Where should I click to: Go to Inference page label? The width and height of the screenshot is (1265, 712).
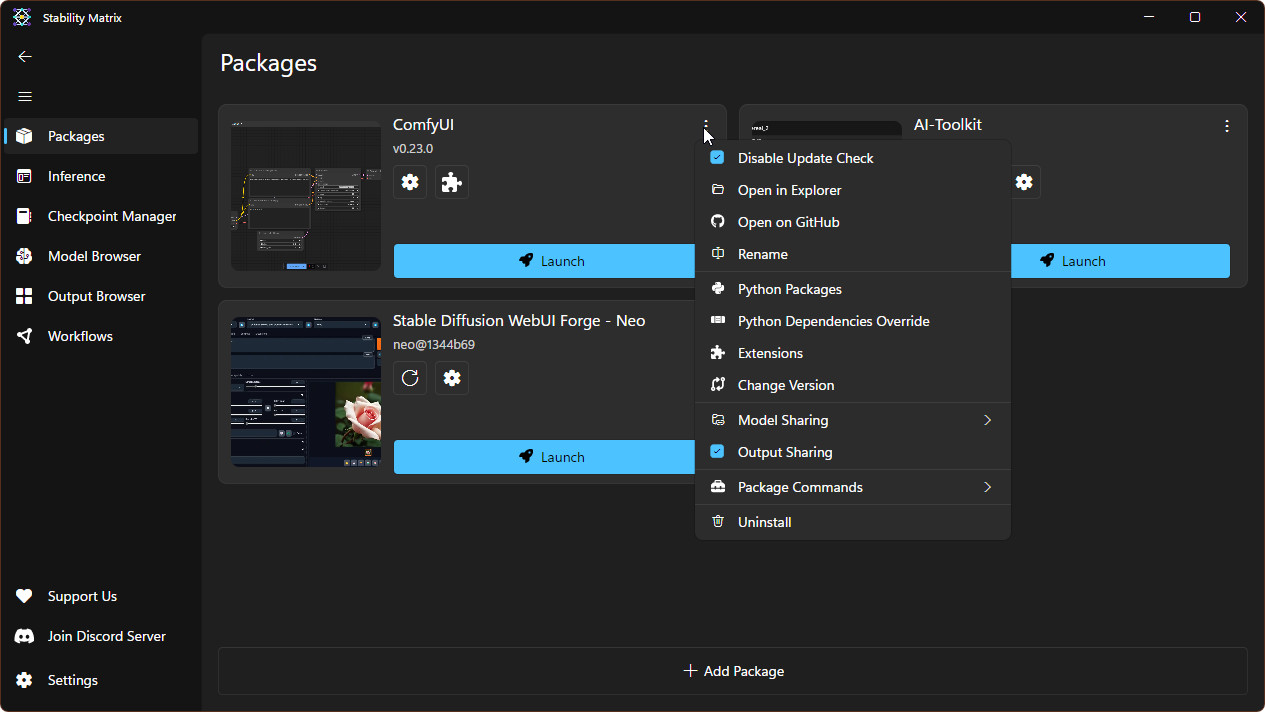click(x=76, y=176)
